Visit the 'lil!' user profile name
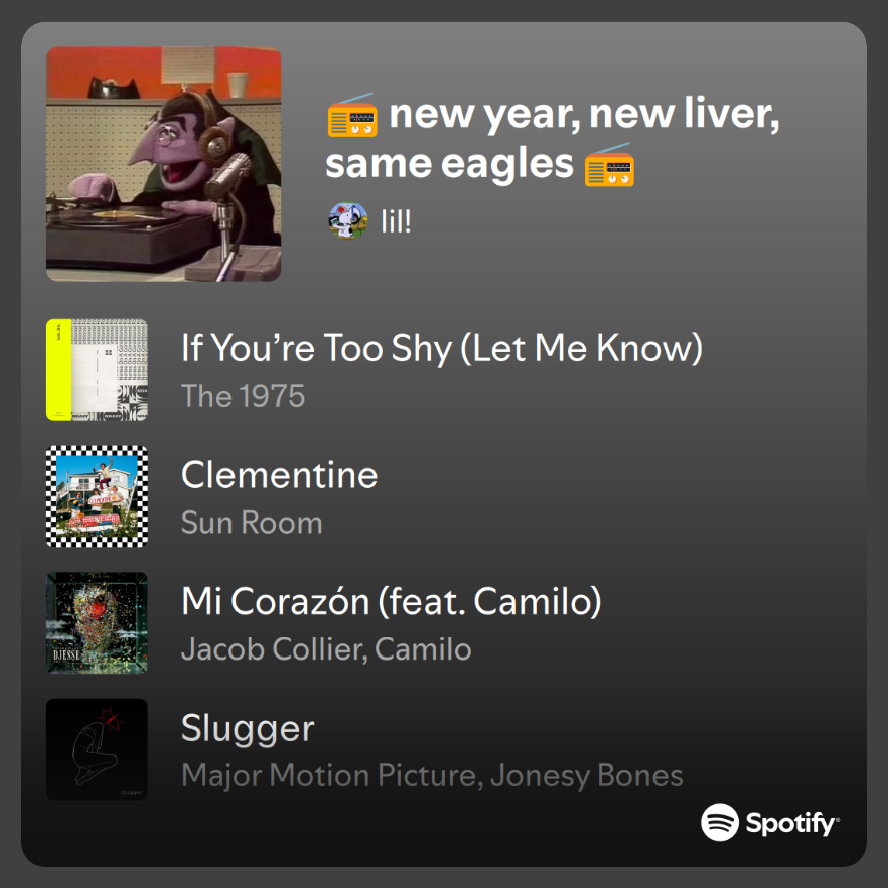888x888 pixels. point(397,221)
